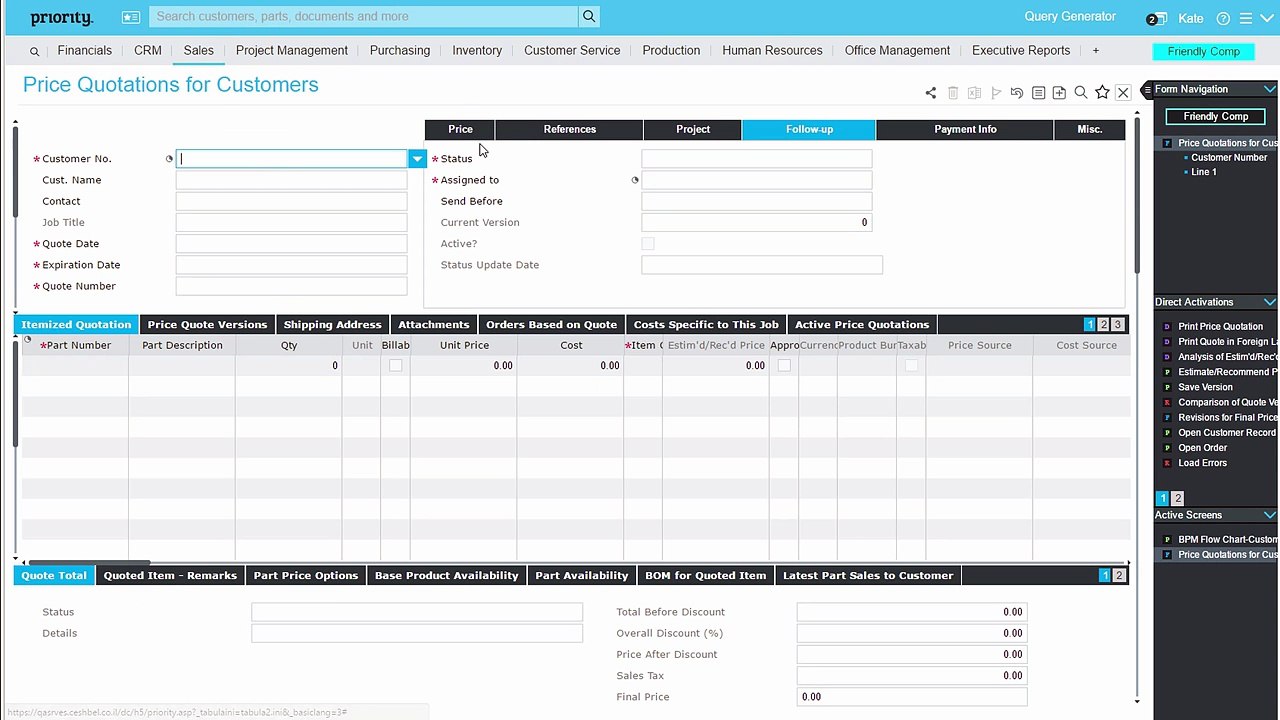
Task: Click the flag icon in the form toolbar
Action: coord(996,93)
